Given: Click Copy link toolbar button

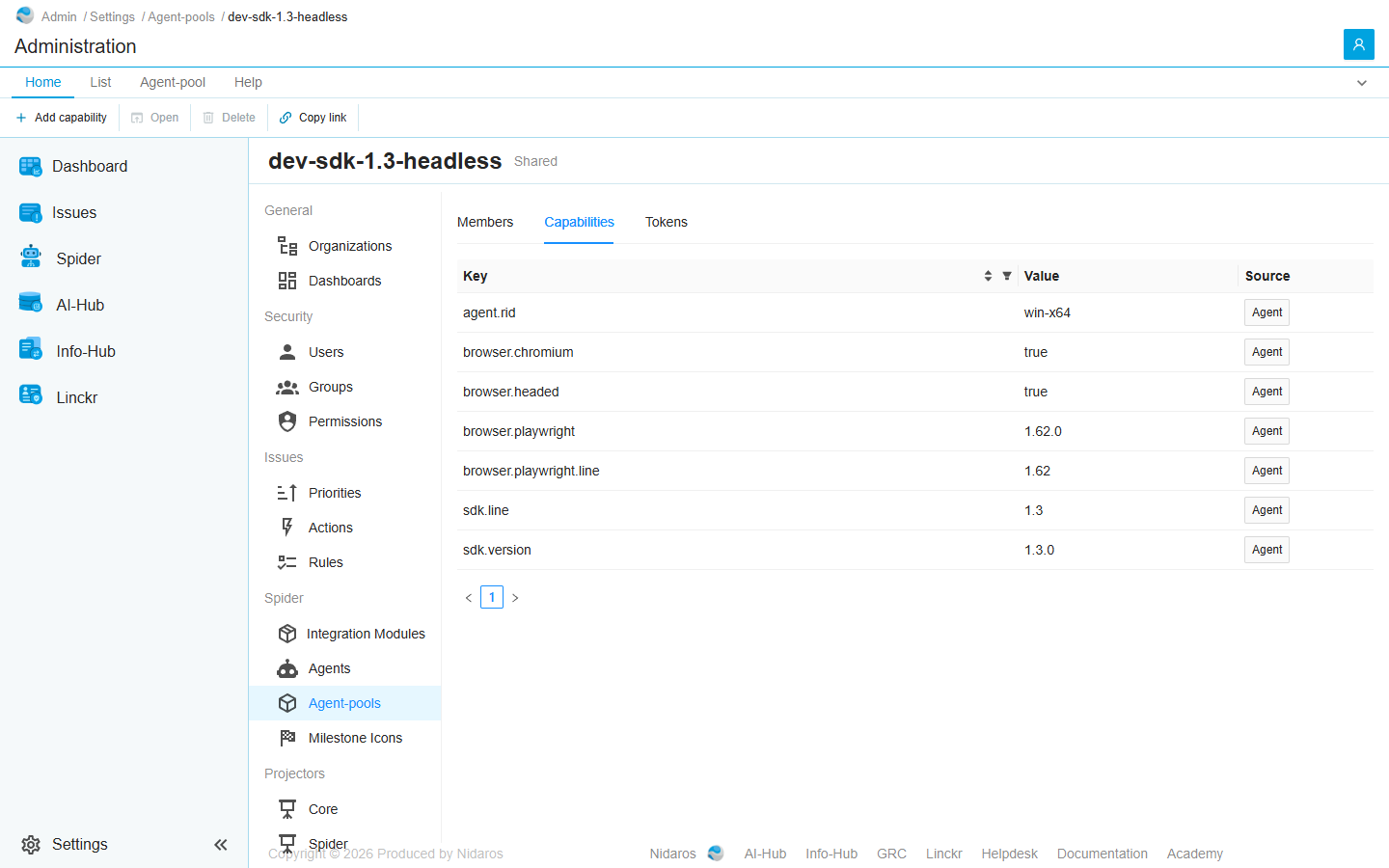Looking at the screenshot, I should [313, 118].
